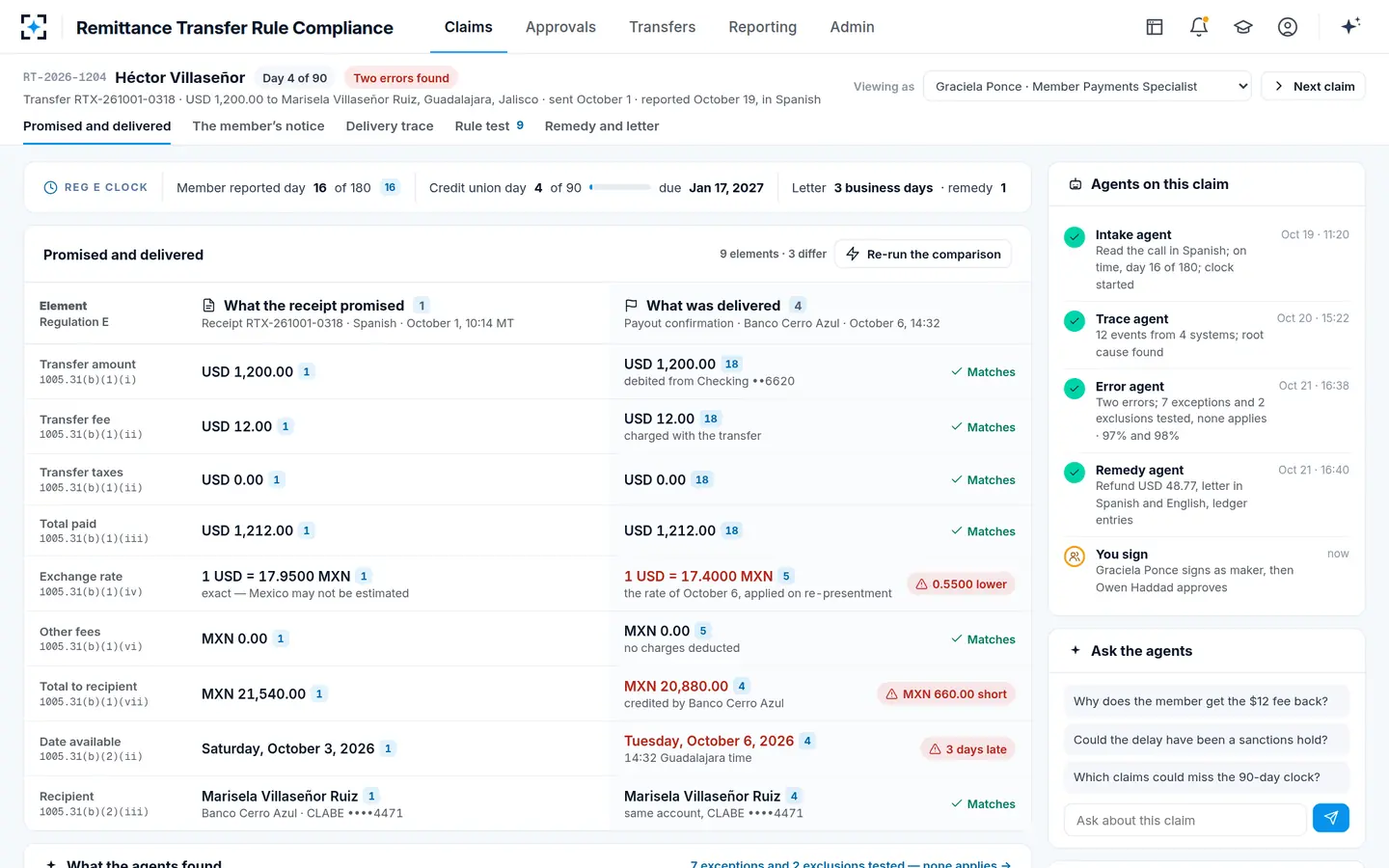Open the 7 exceptions and 2 exclusions link
The image size is (1389, 868).
(850, 863)
